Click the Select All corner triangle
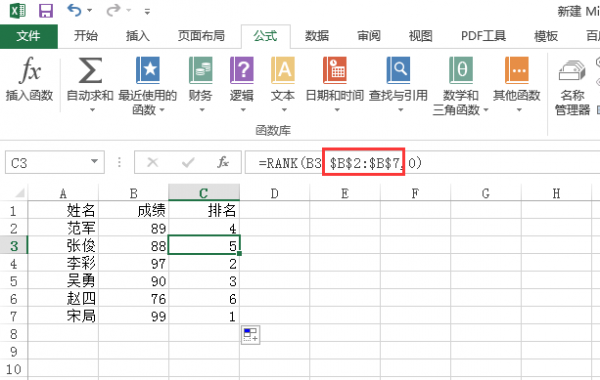600x380 pixels. point(19,192)
